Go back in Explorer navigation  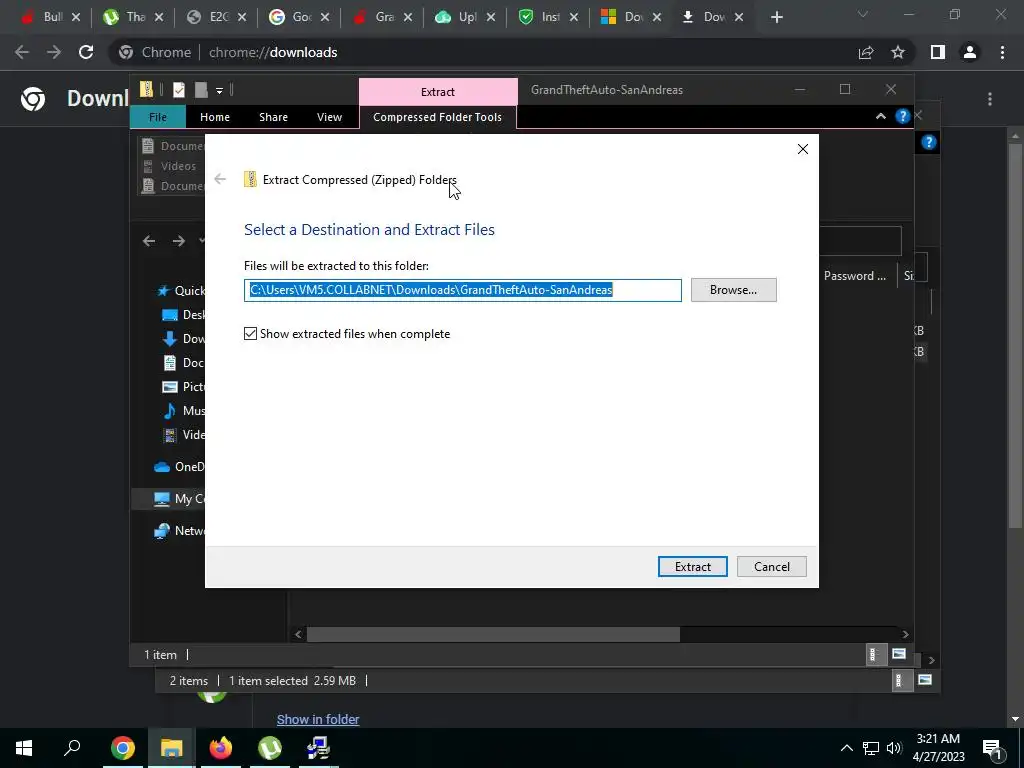(x=149, y=241)
